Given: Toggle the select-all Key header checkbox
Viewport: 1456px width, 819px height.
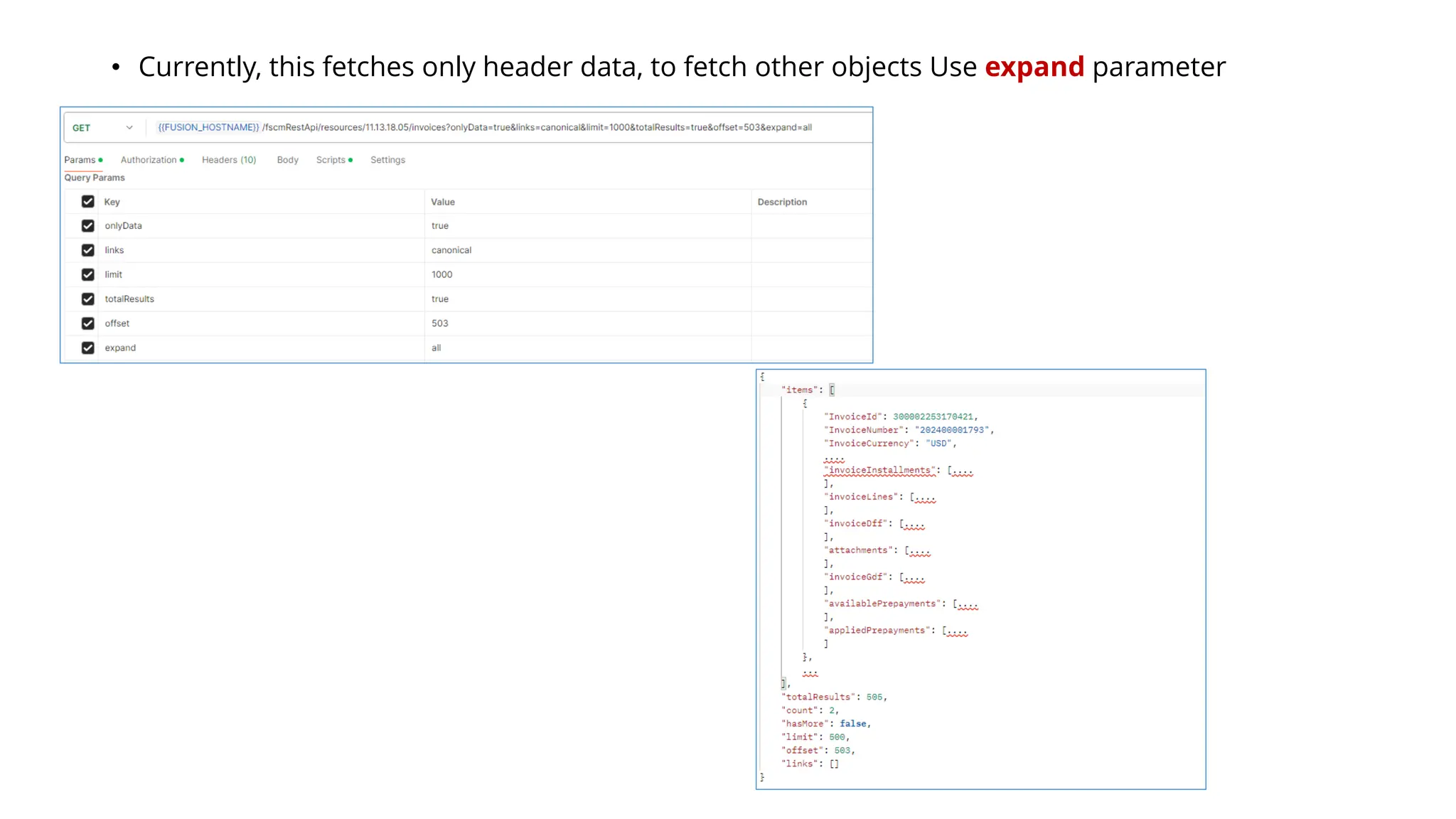Looking at the screenshot, I should (88, 202).
